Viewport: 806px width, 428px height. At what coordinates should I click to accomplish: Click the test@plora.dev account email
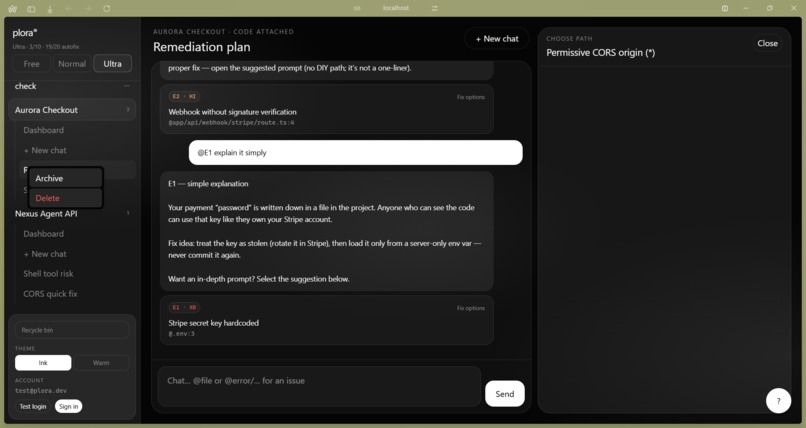(41, 390)
